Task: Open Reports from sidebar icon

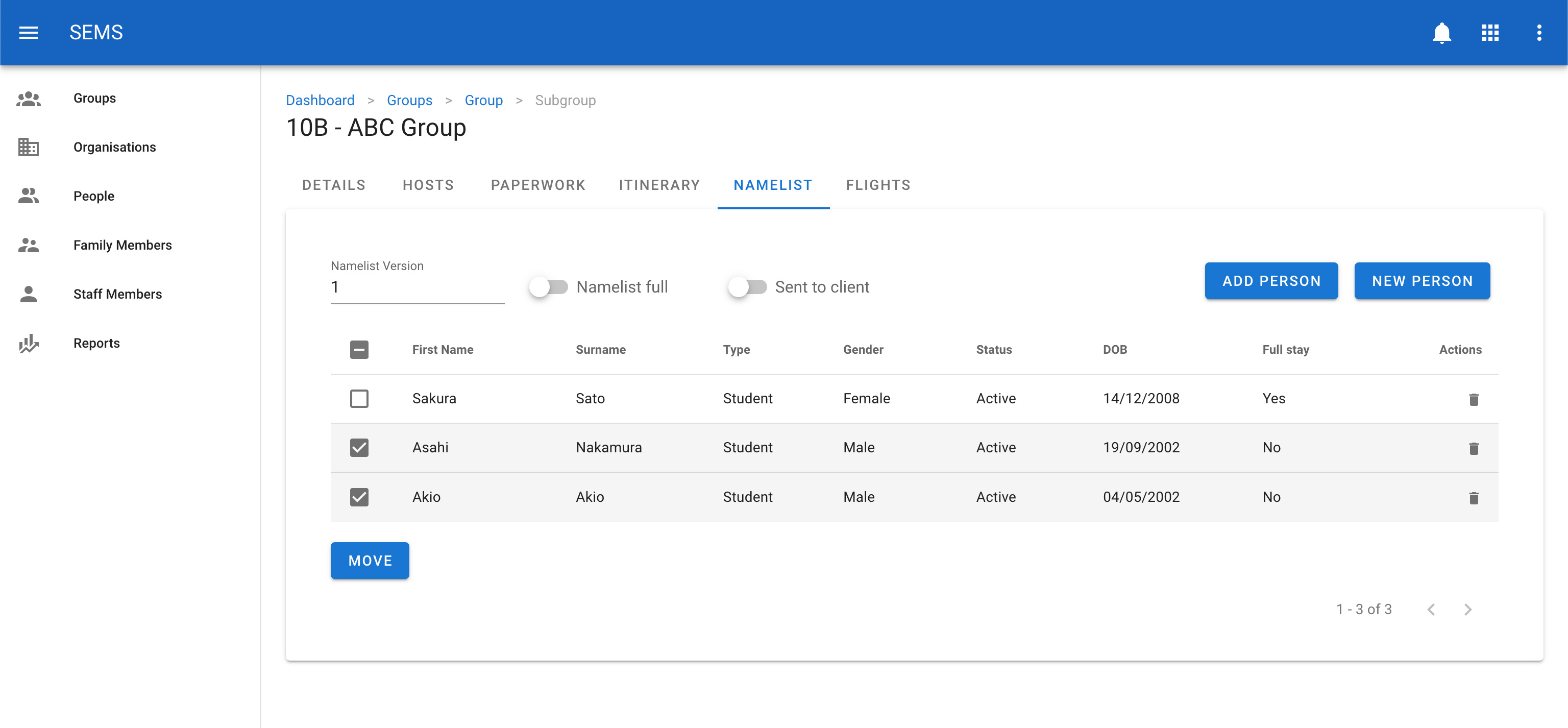Action: coord(29,343)
